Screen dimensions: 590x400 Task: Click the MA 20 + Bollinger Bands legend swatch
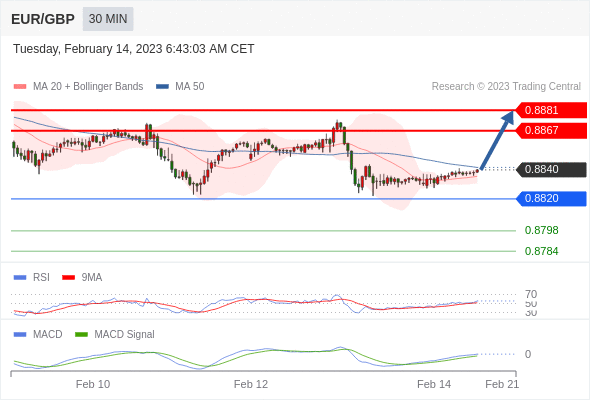20,87
